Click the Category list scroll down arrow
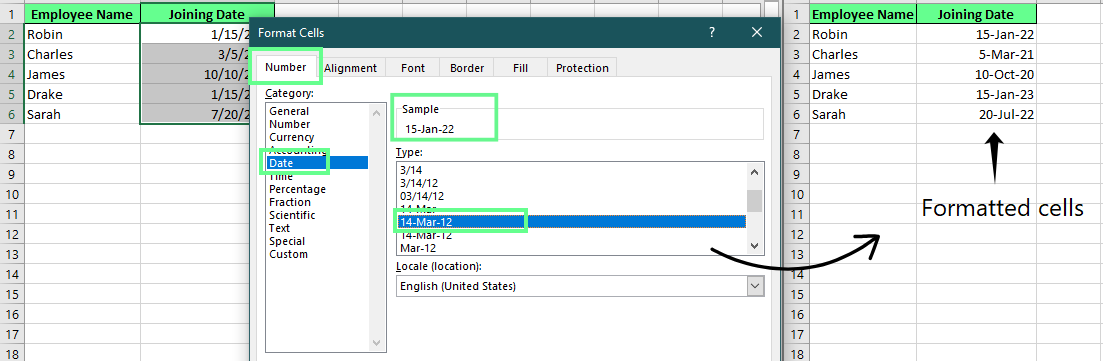The image size is (1103, 361). [376, 343]
